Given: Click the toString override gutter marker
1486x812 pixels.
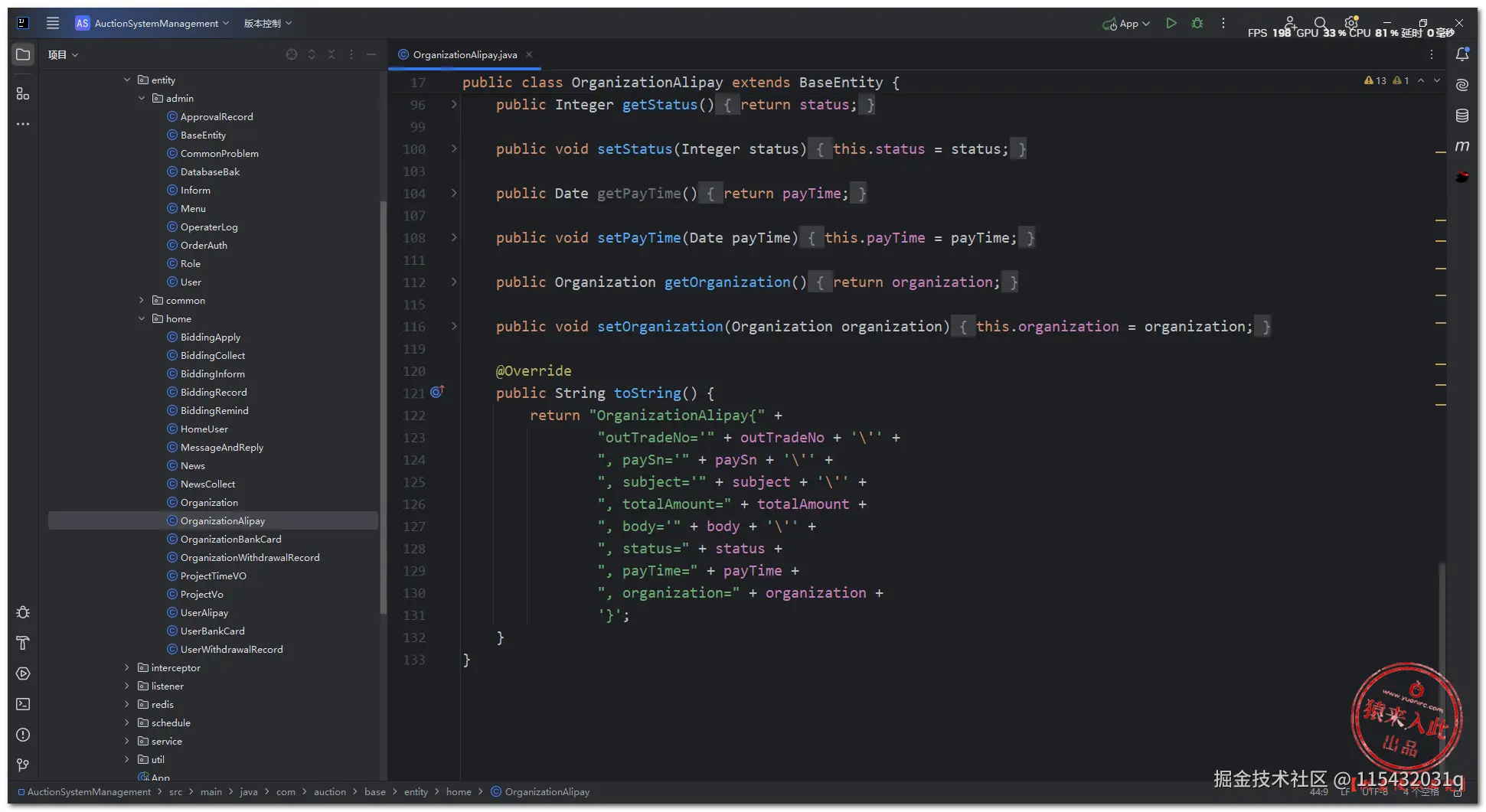Looking at the screenshot, I should tap(437, 392).
